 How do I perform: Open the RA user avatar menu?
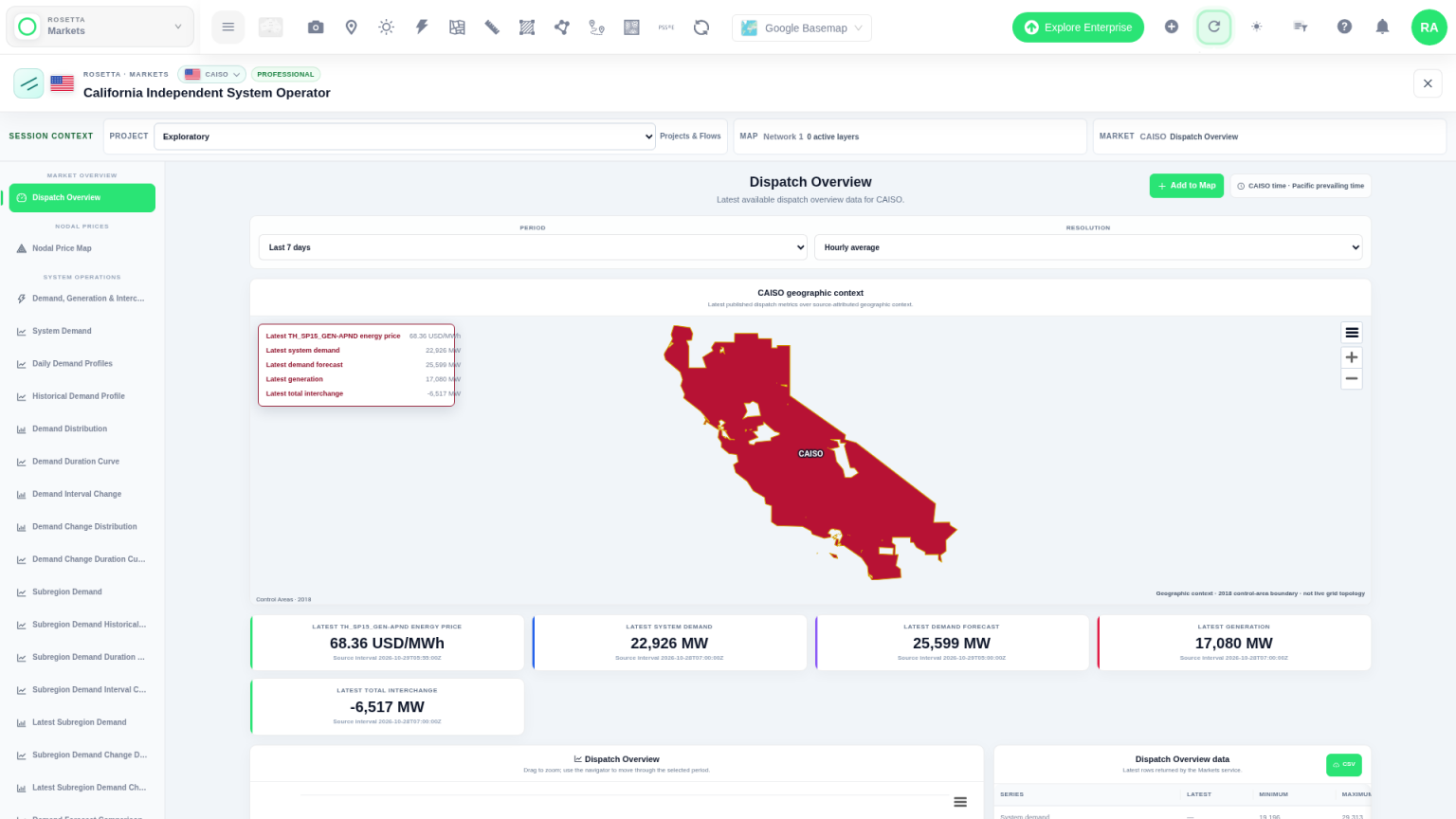pos(1429,27)
